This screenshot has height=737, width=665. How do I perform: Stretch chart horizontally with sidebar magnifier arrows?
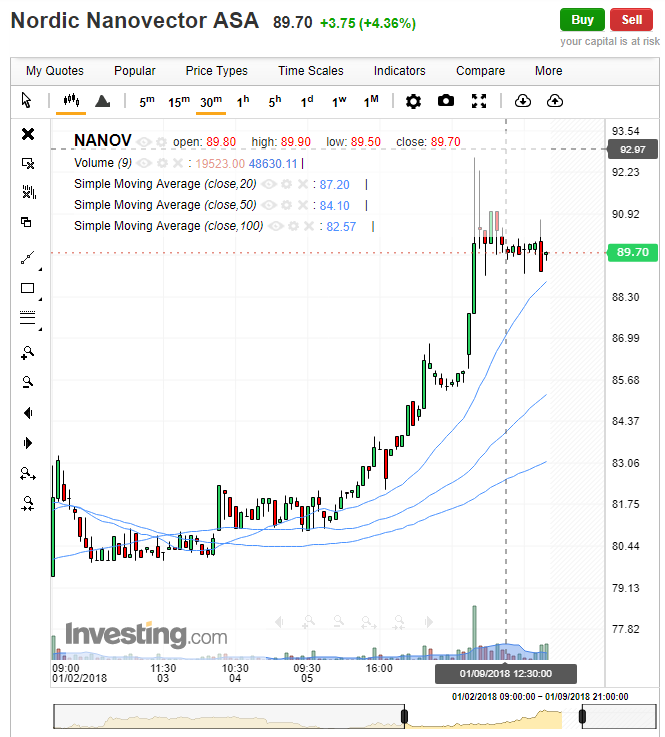click(28, 474)
